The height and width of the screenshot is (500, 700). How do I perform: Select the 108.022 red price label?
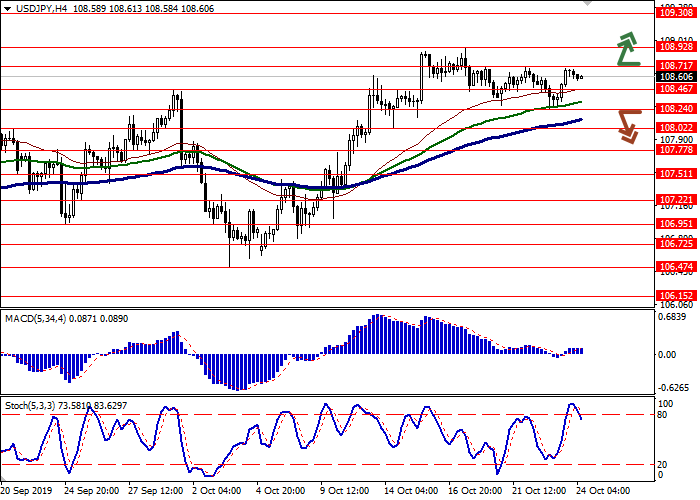[674, 128]
